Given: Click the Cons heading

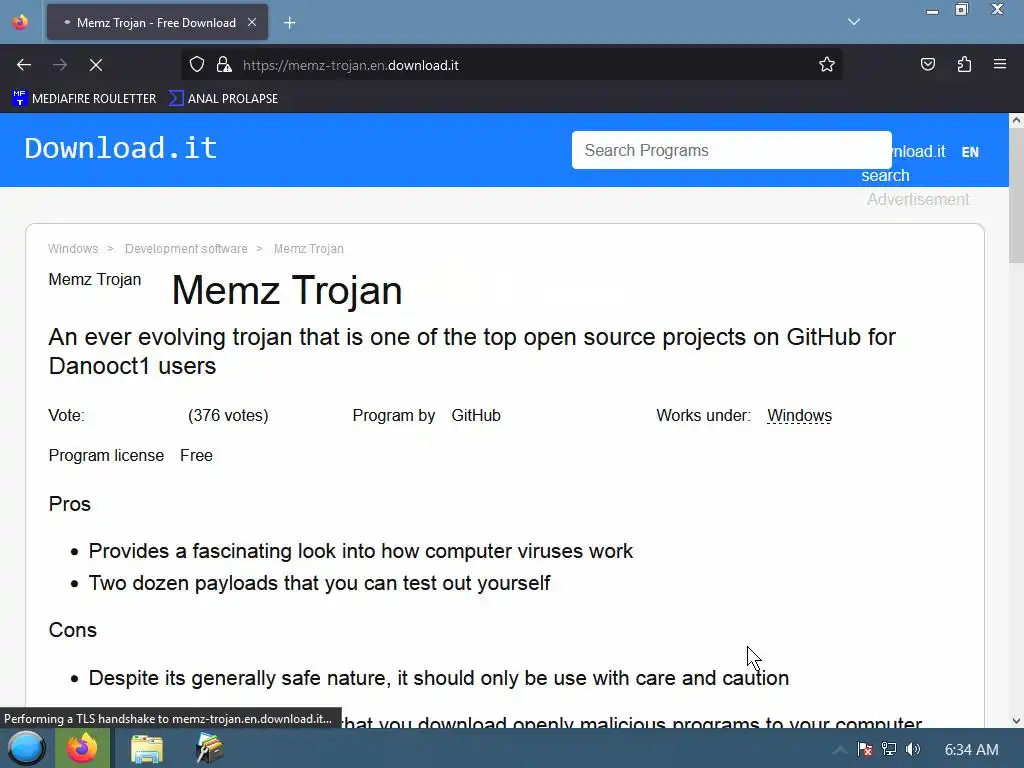Looking at the screenshot, I should pos(72,630).
